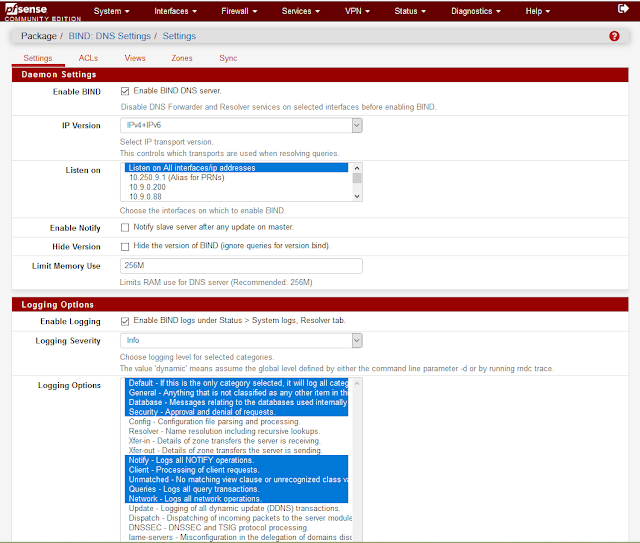Toggle Notify slave server checkbox
This screenshot has height=543, width=640.
125,228
